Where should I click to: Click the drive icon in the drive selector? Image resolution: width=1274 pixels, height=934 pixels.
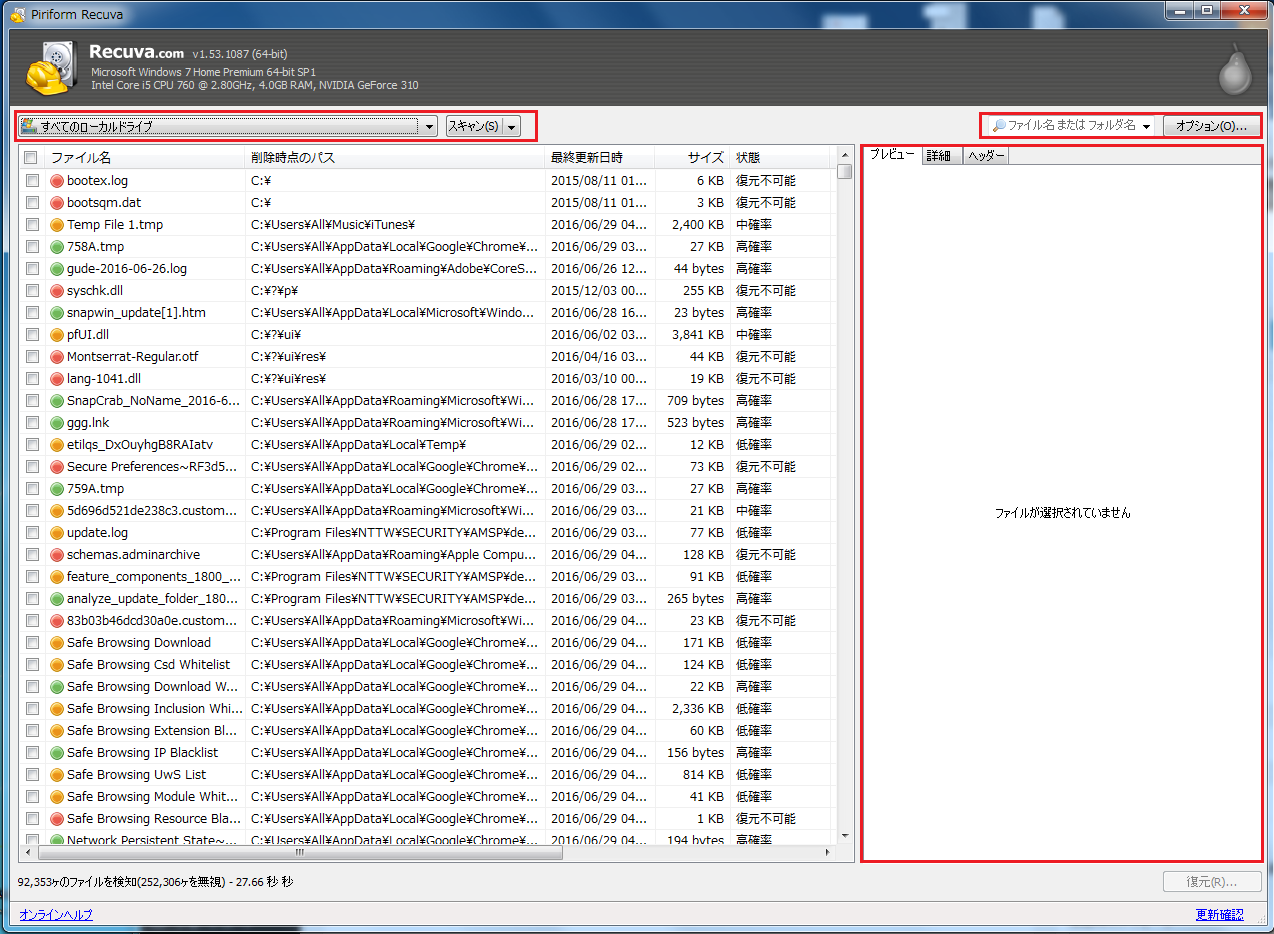pos(29,126)
